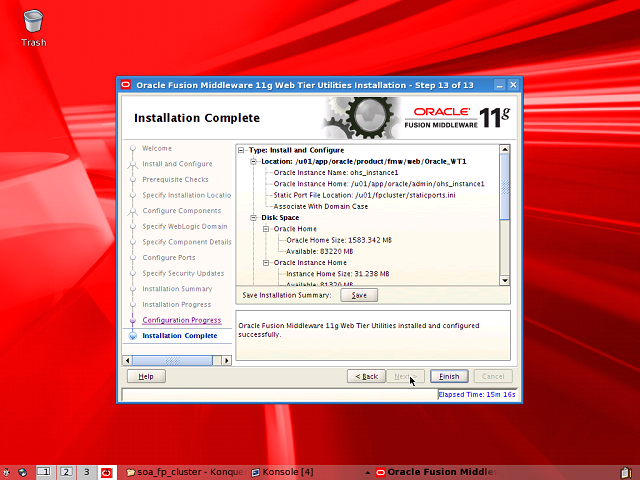Collapse the Oracle Instance Home node
Image resolution: width=640 pixels, height=480 pixels.
pos(266,263)
